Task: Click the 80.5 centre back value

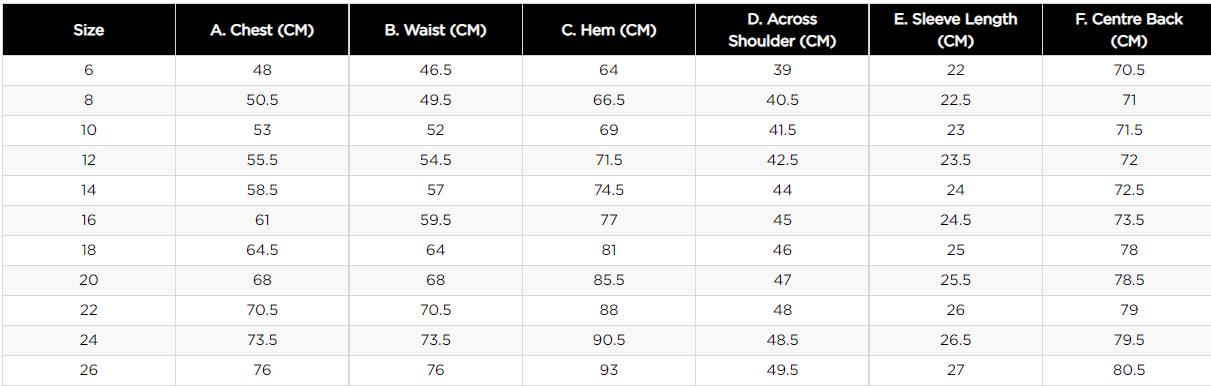Action: [x=1128, y=370]
